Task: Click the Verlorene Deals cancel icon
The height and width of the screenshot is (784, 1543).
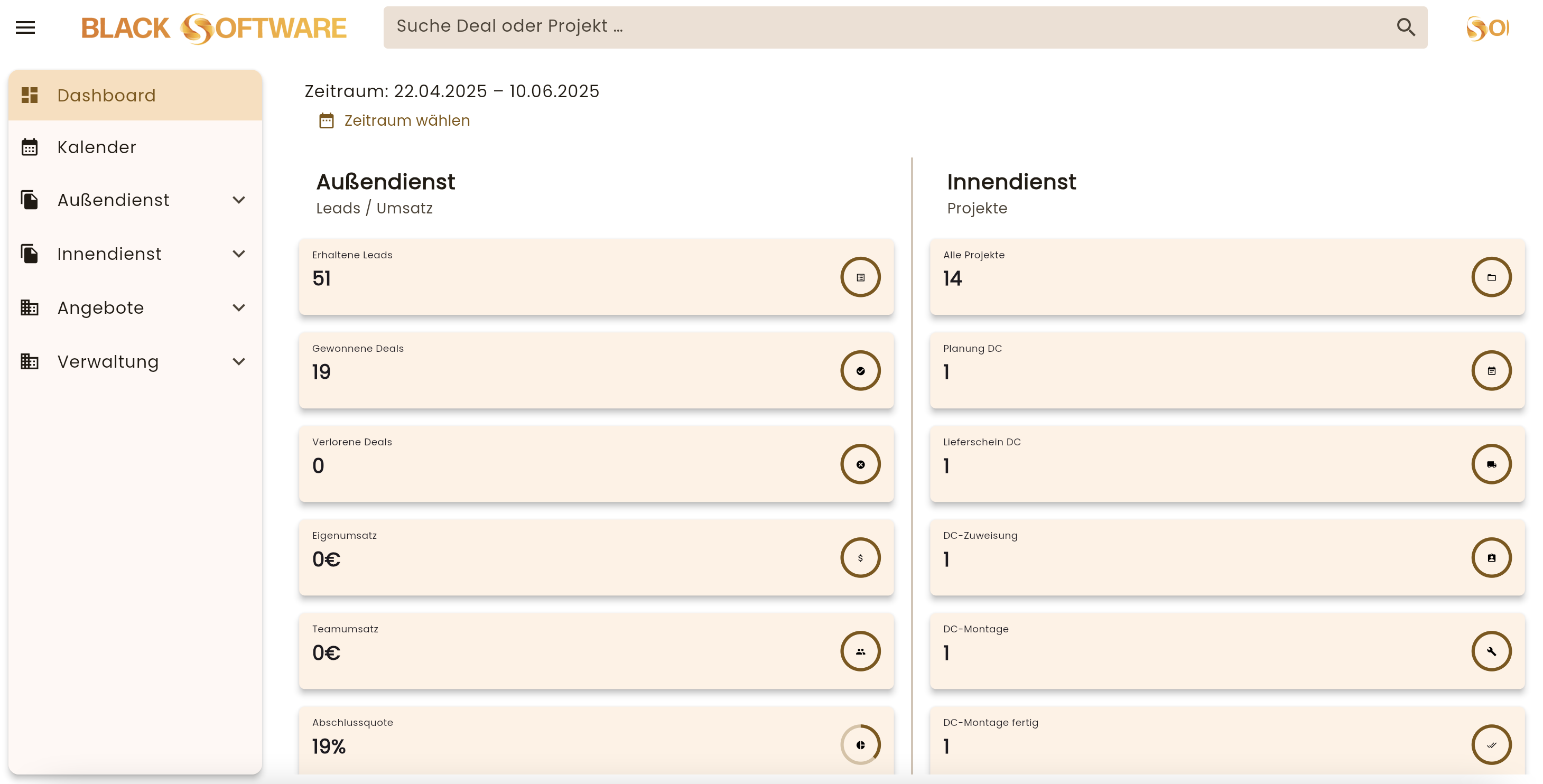Action: click(860, 464)
